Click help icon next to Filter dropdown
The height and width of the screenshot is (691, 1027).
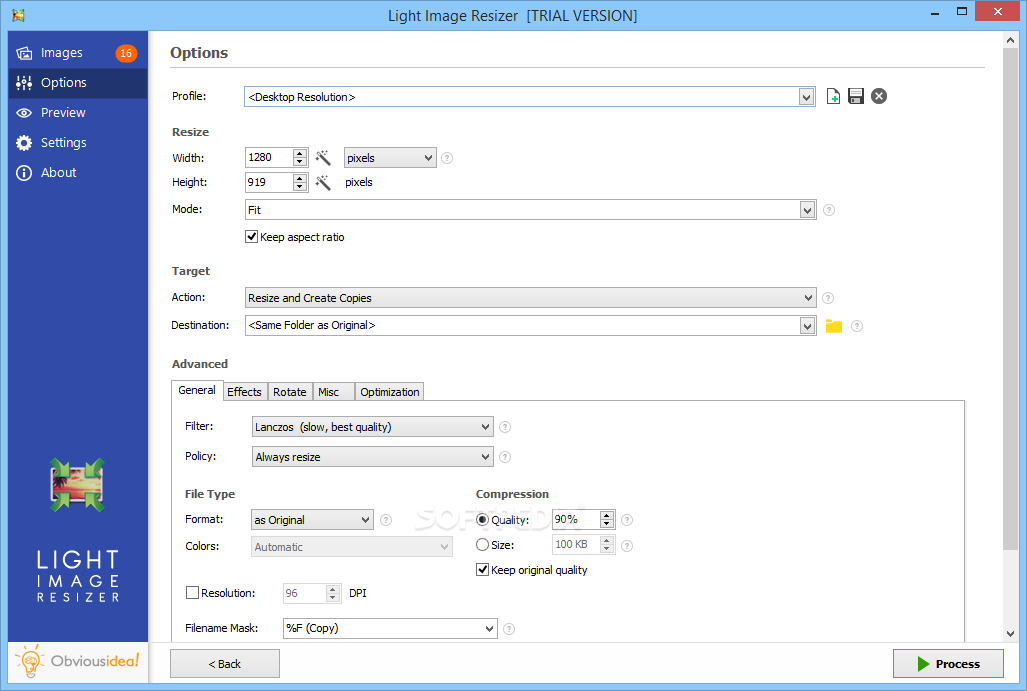(505, 427)
